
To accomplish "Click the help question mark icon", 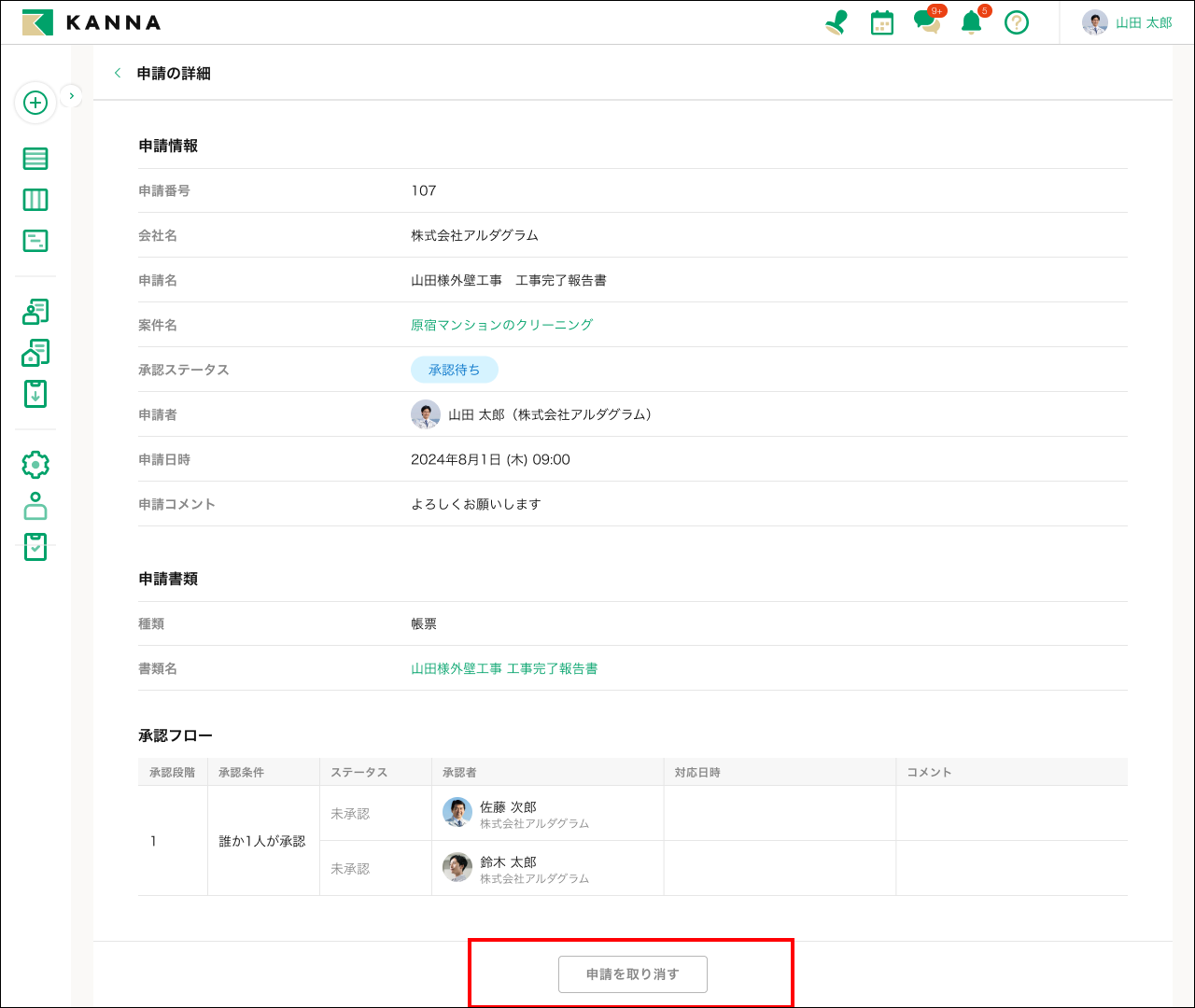I will [x=1017, y=22].
